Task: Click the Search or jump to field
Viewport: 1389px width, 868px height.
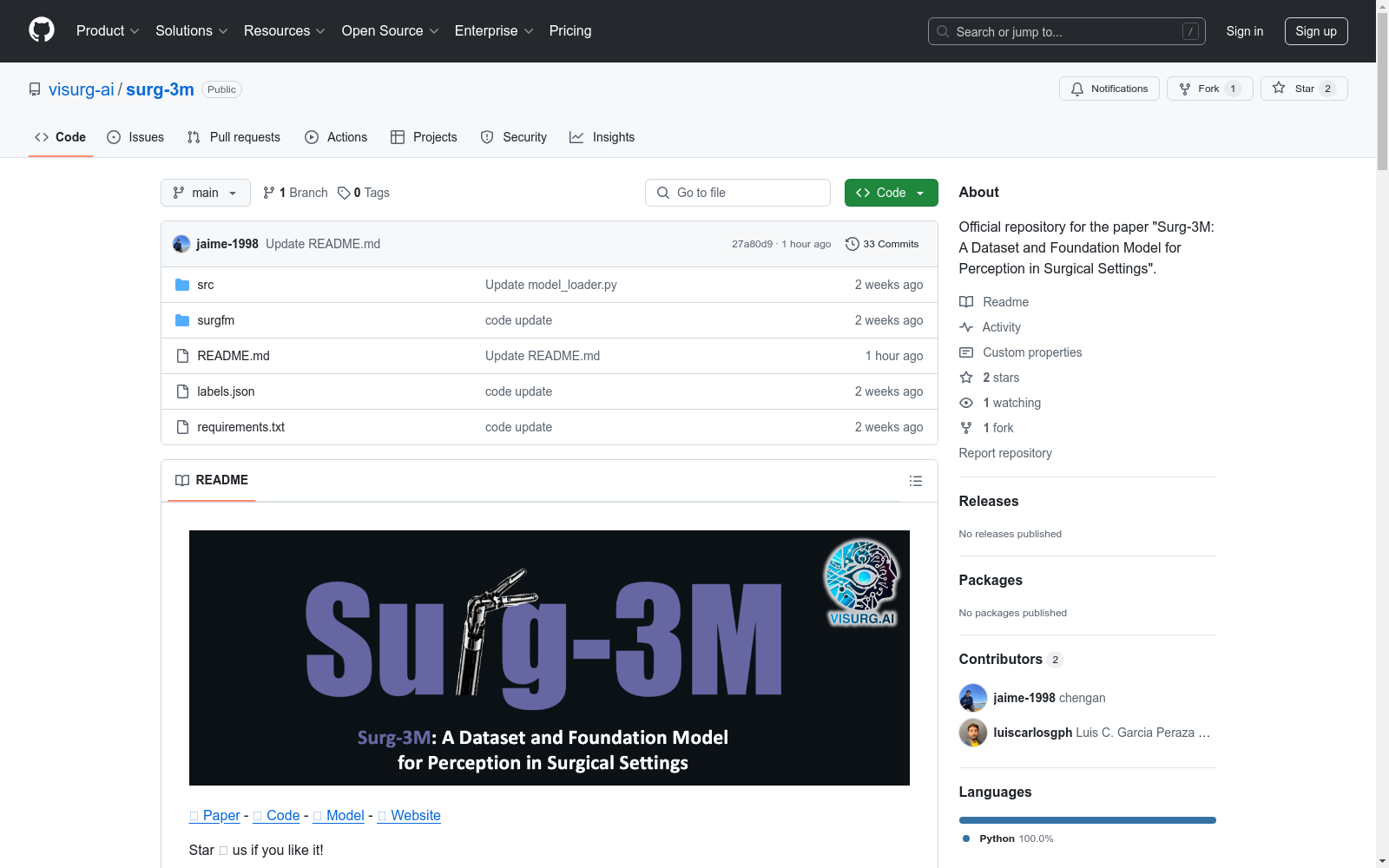Action: click(x=1067, y=31)
